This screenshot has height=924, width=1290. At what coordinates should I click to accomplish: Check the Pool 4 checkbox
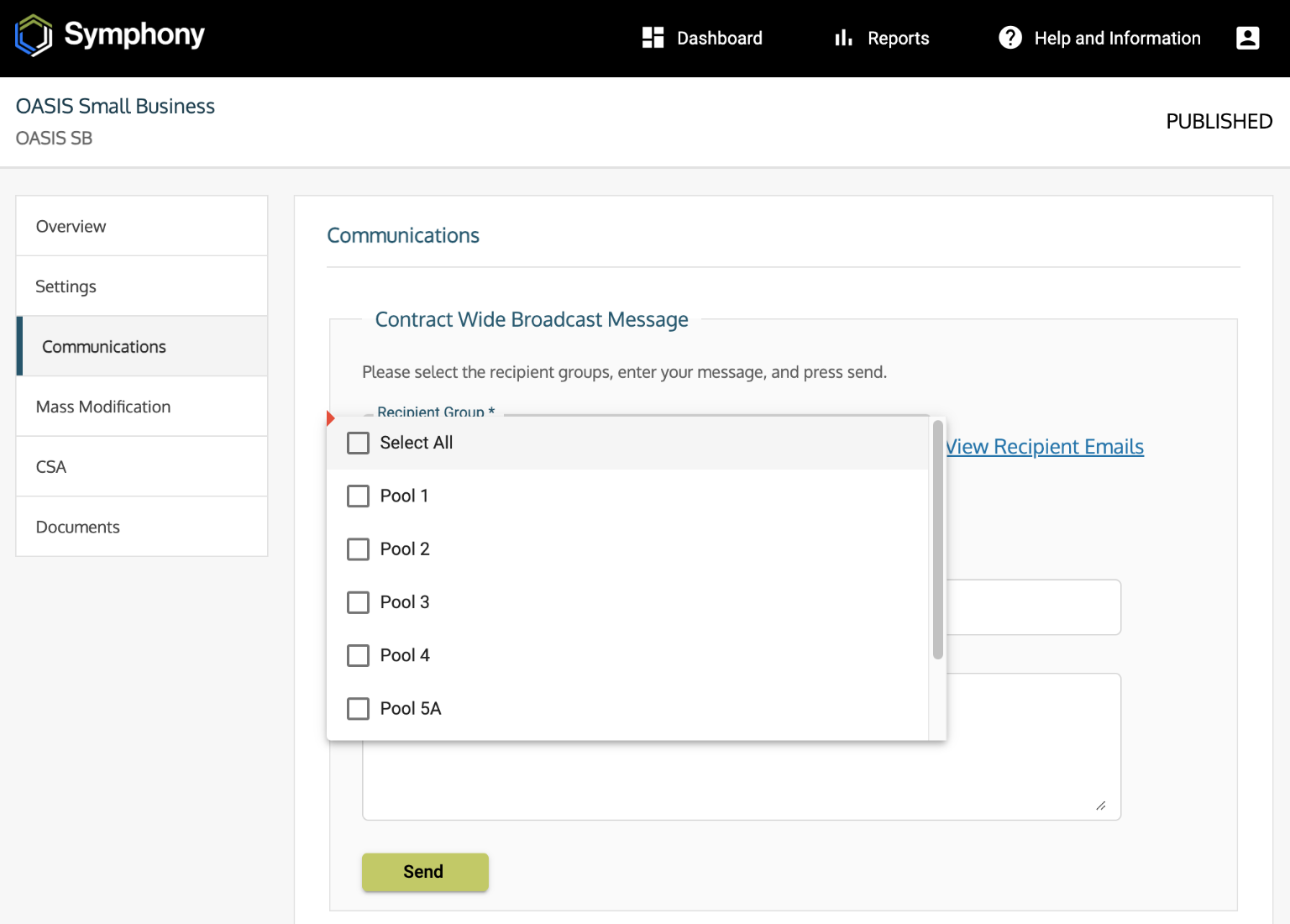point(359,655)
